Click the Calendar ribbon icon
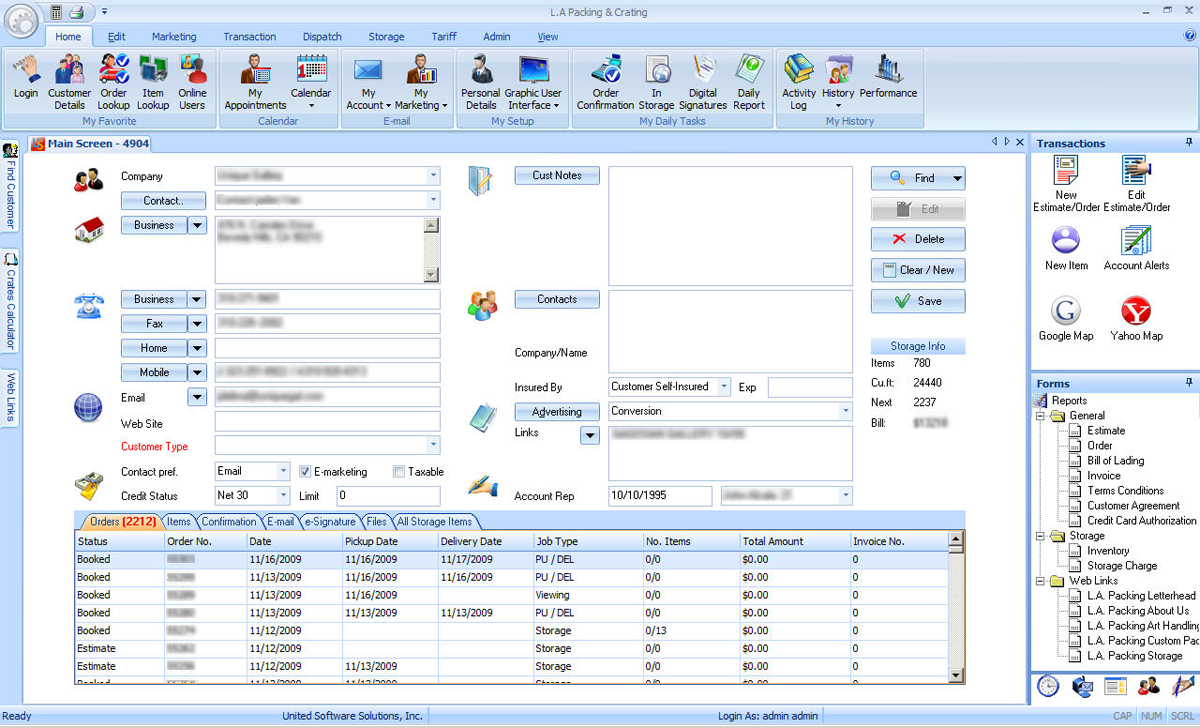Viewport: 1200px width, 728px height. 311,82
